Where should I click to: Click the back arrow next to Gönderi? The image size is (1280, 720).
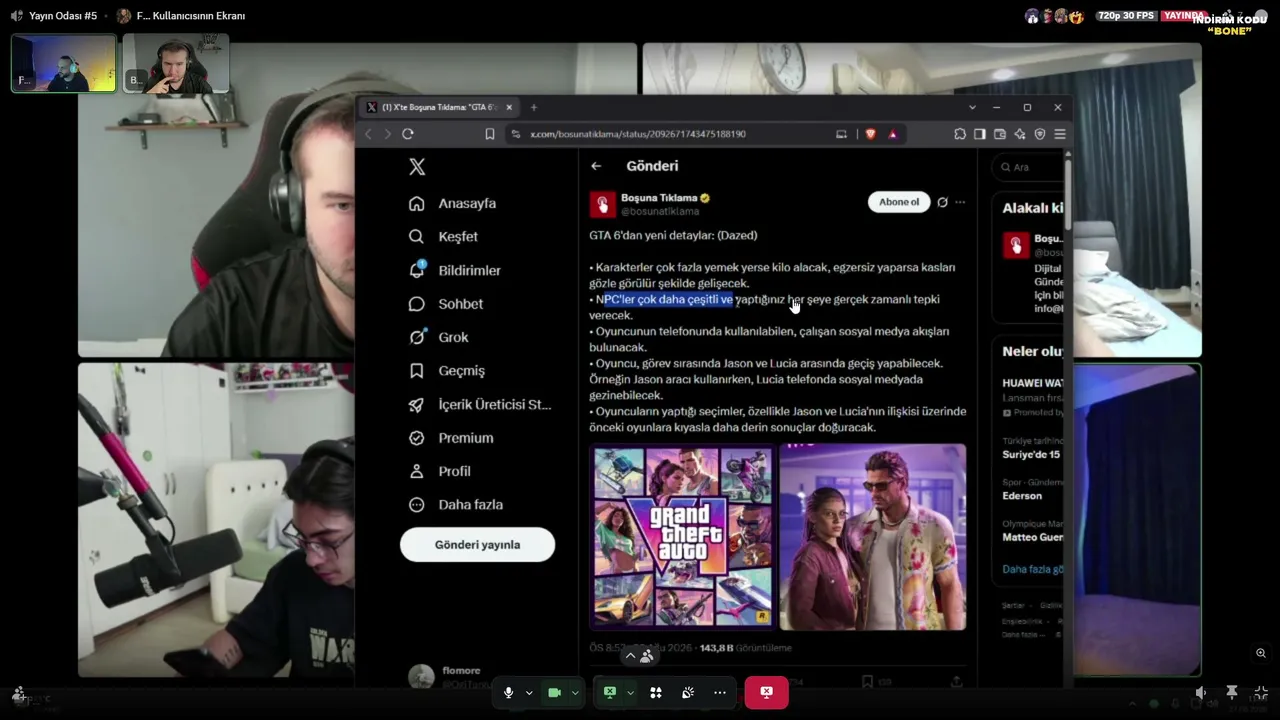tap(596, 166)
